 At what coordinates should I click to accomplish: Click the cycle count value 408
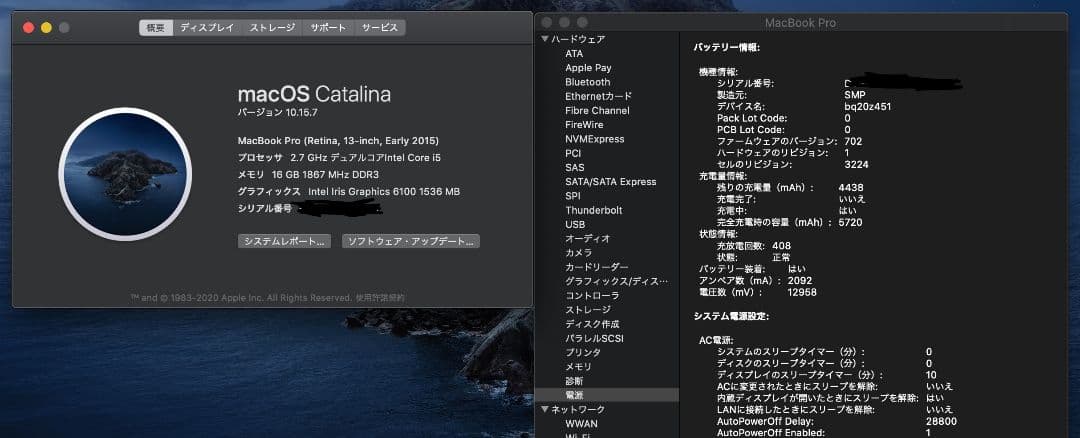coord(782,246)
